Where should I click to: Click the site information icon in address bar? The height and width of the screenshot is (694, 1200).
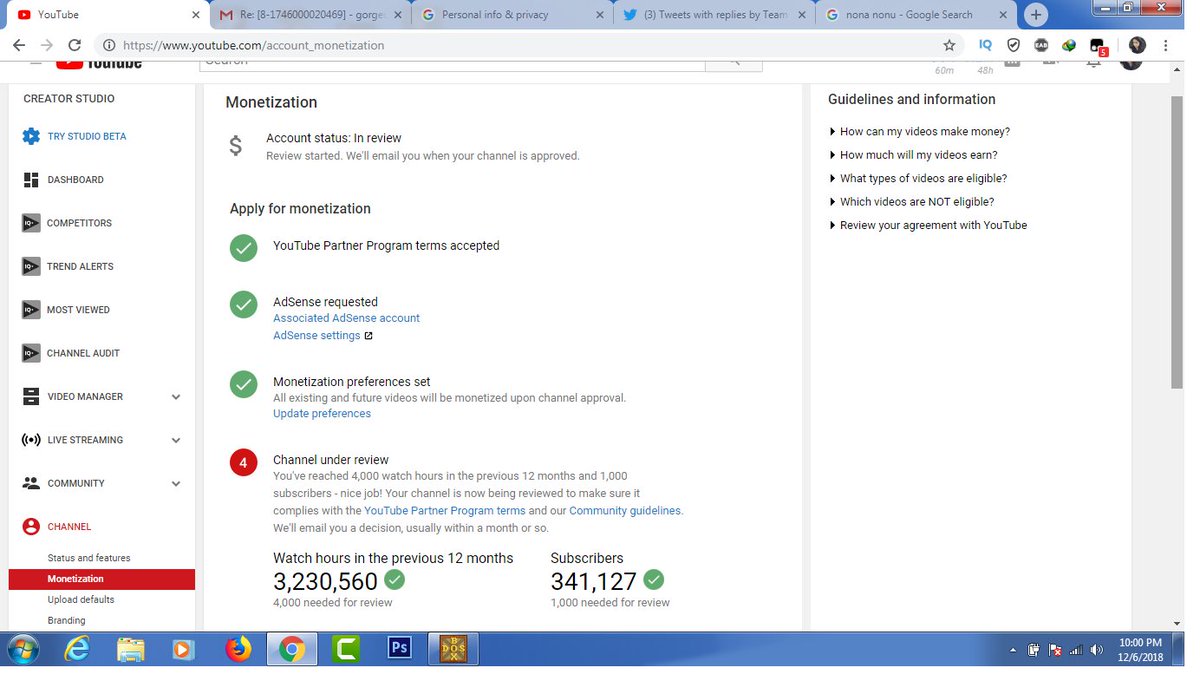click(108, 45)
